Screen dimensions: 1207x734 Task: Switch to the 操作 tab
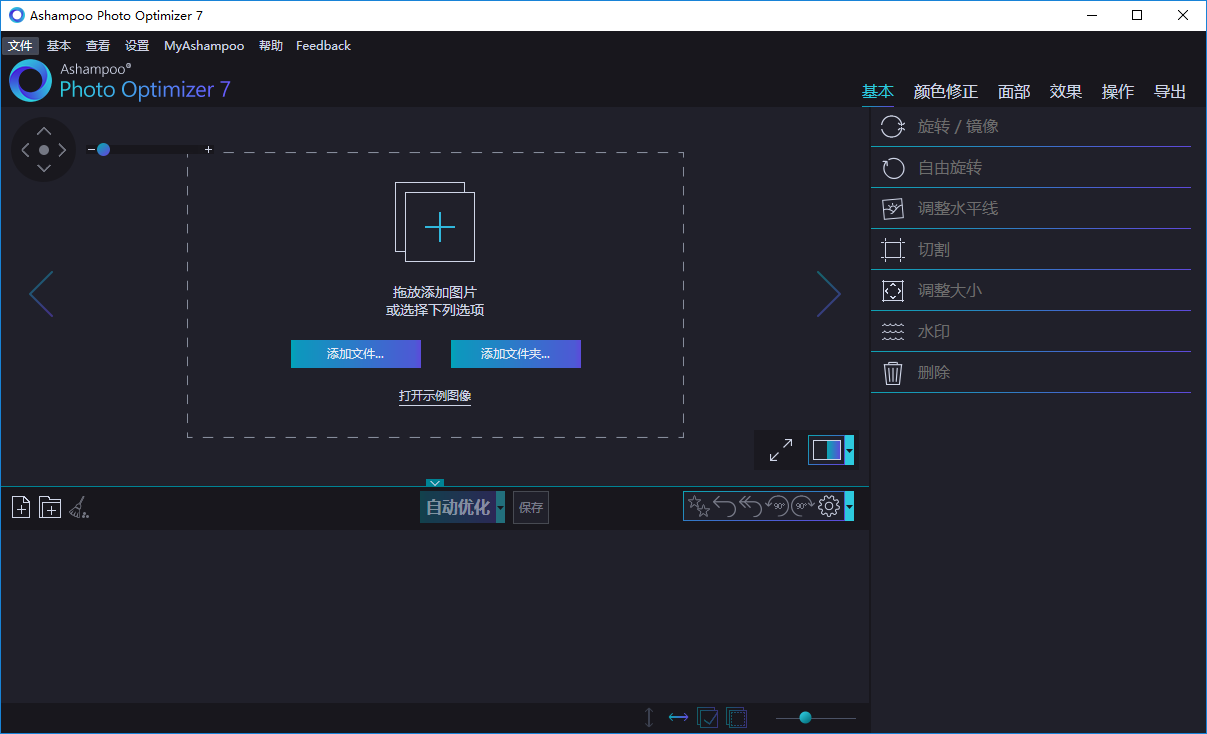pos(1118,91)
